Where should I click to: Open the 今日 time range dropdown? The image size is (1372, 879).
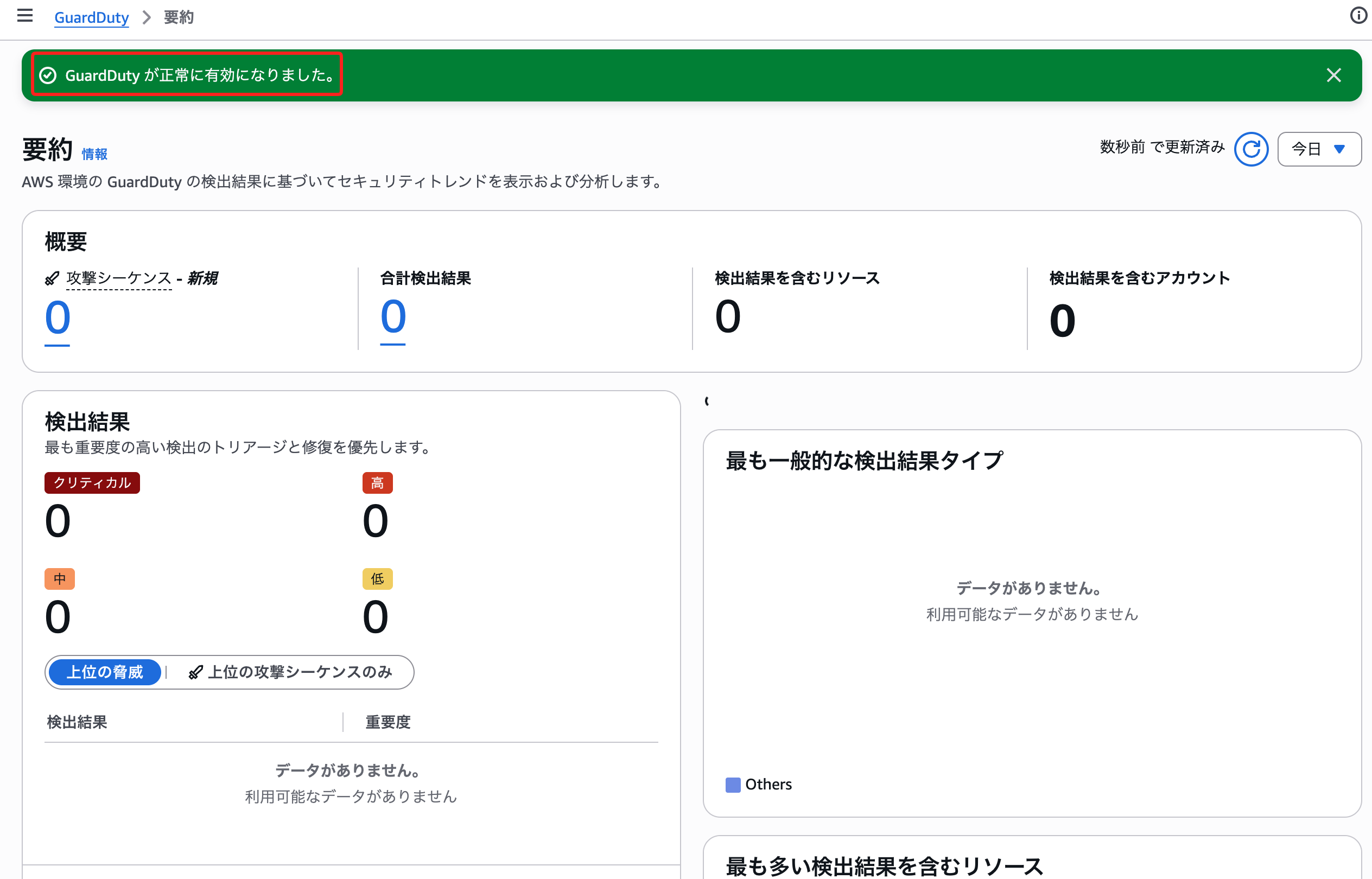(x=1319, y=150)
